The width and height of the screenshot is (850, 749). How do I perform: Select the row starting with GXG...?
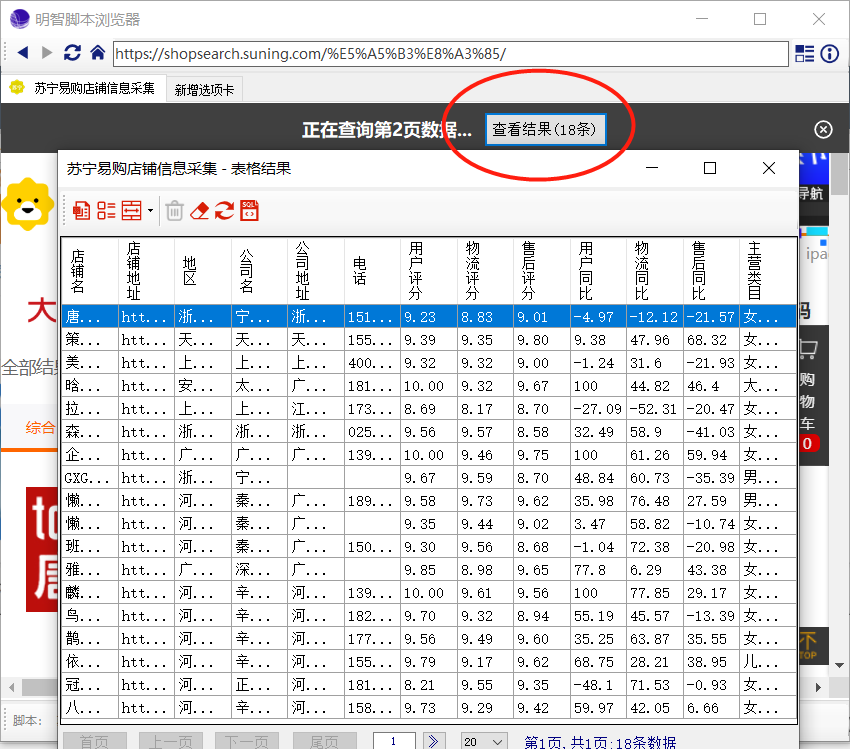pyautogui.click(x=429, y=478)
